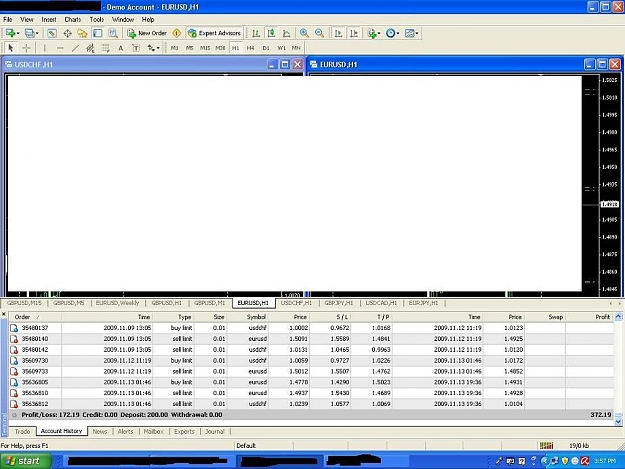625x469 pixels.
Task: Switch to D1 timeframe
Action: (266, 48)
